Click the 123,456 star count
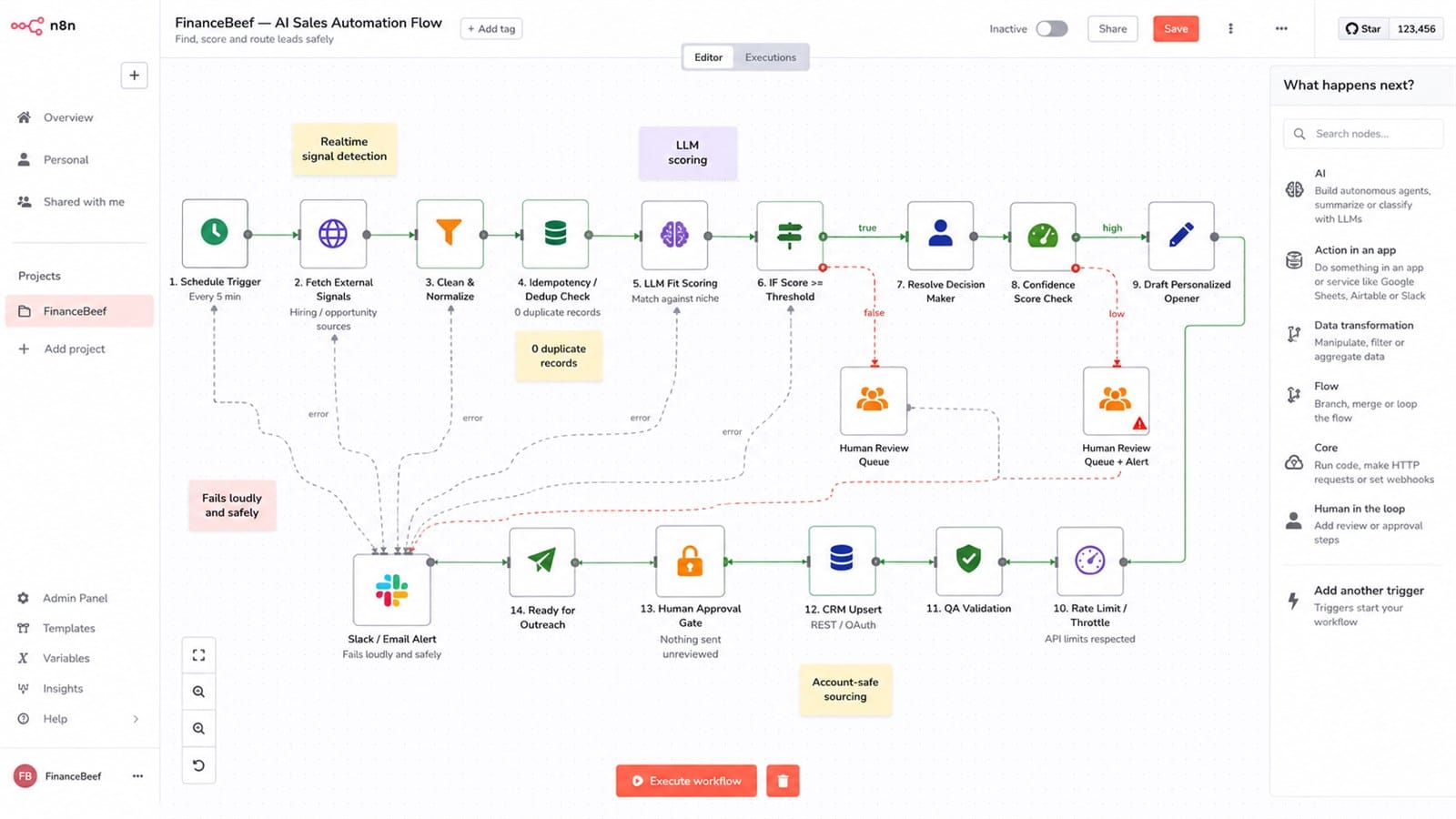This screenshot has width=1456, height=819. coord(1416,28)
